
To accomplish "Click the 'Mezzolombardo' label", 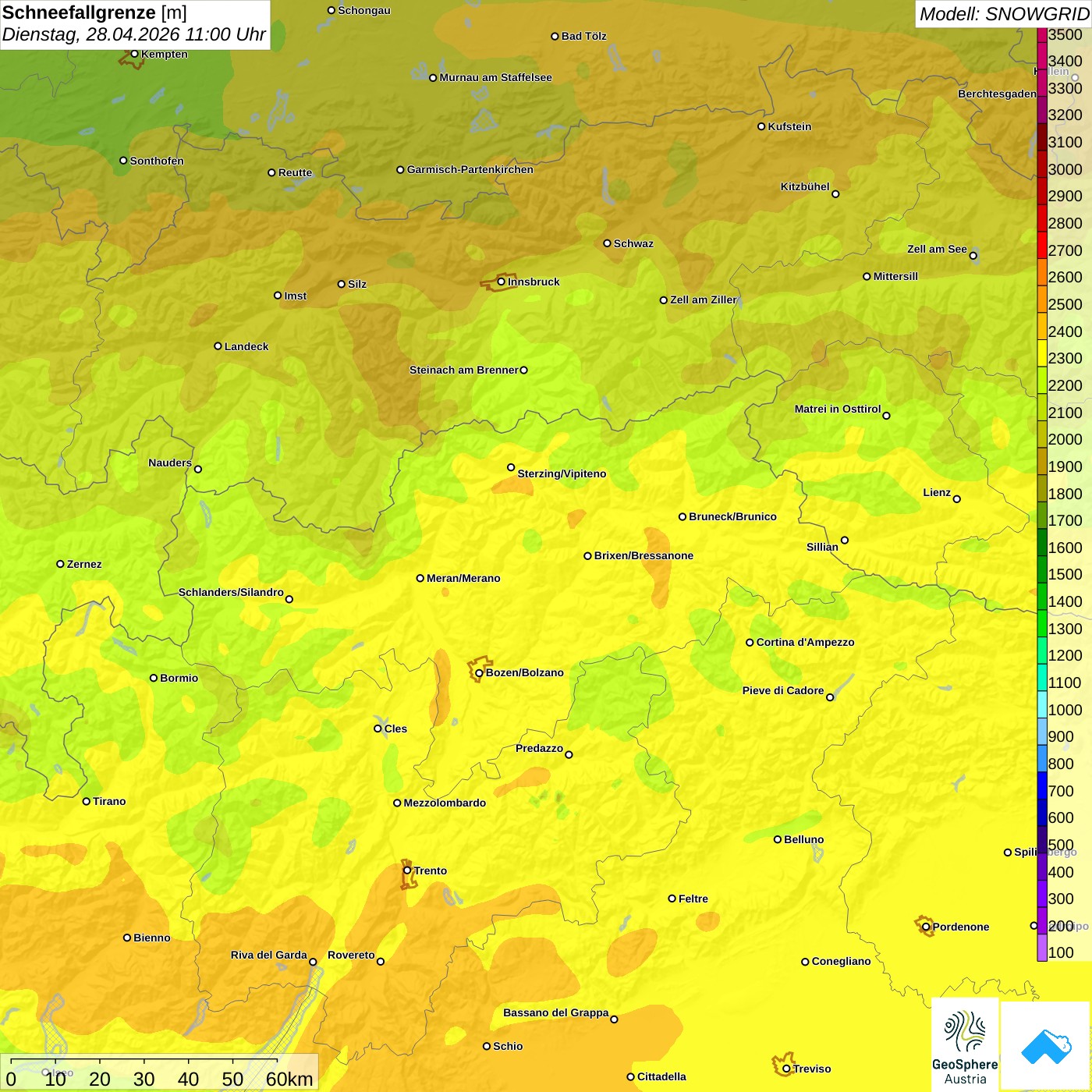I will click(x=445, y=803).
